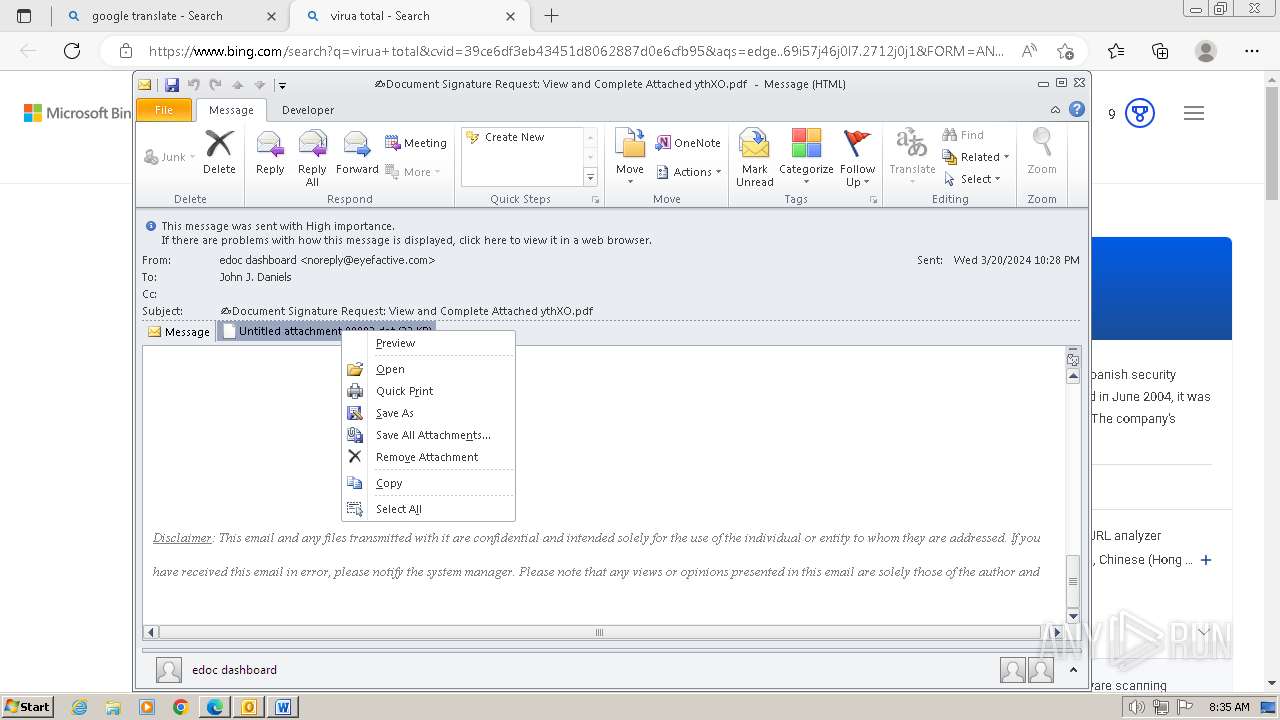The height and width of the screenshot is (720, 1280).
Task: Switch to the Developer tab
Action: (x=308, y=110)
